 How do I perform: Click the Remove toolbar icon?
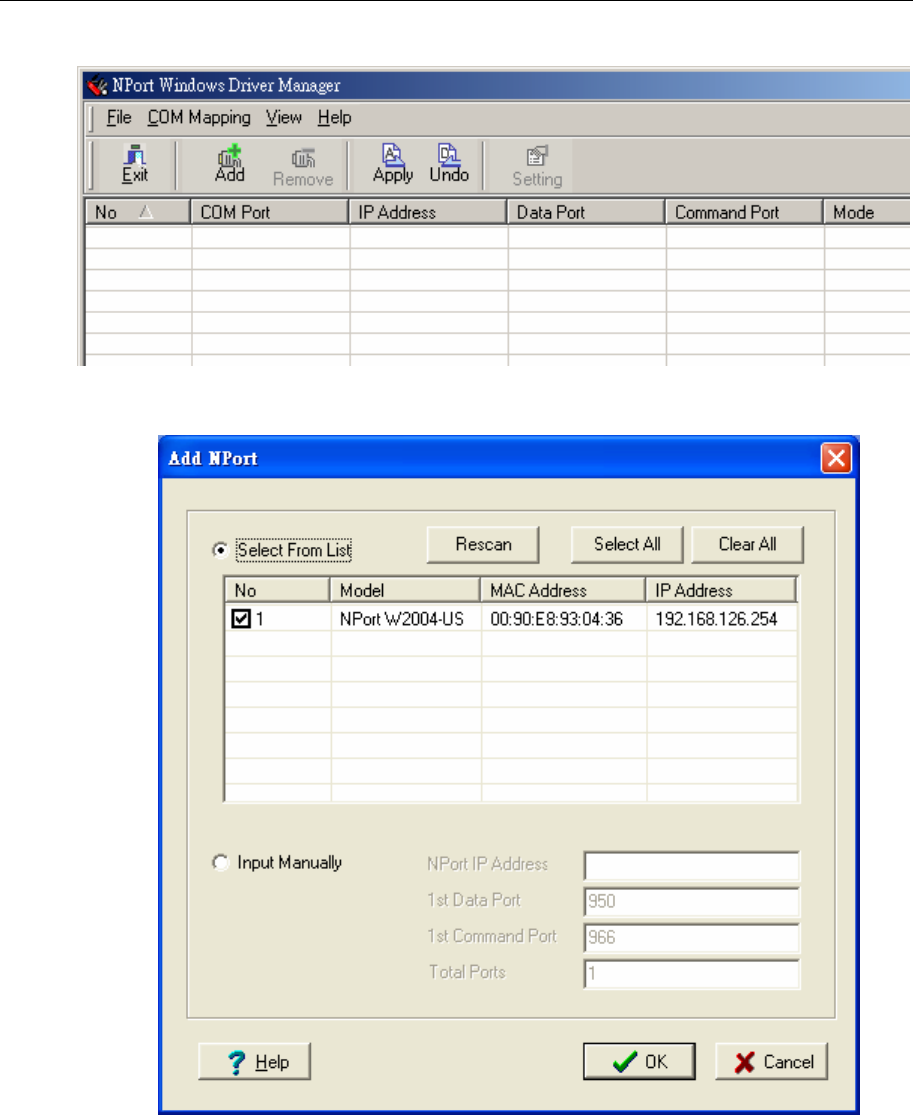(303, 168)
